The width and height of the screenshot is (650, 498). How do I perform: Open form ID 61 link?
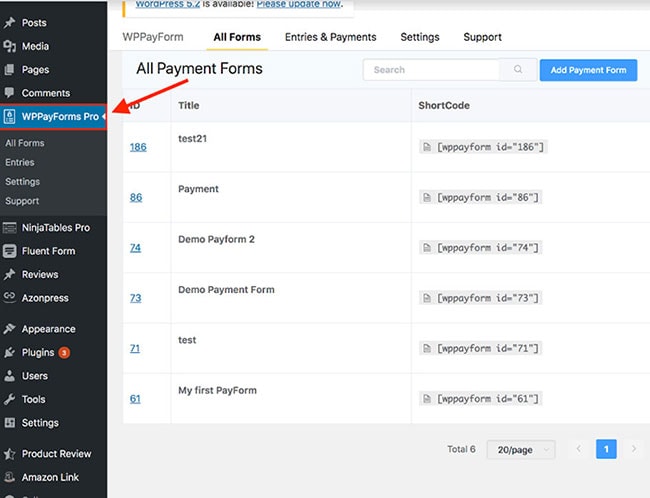[x=135, y=399]
